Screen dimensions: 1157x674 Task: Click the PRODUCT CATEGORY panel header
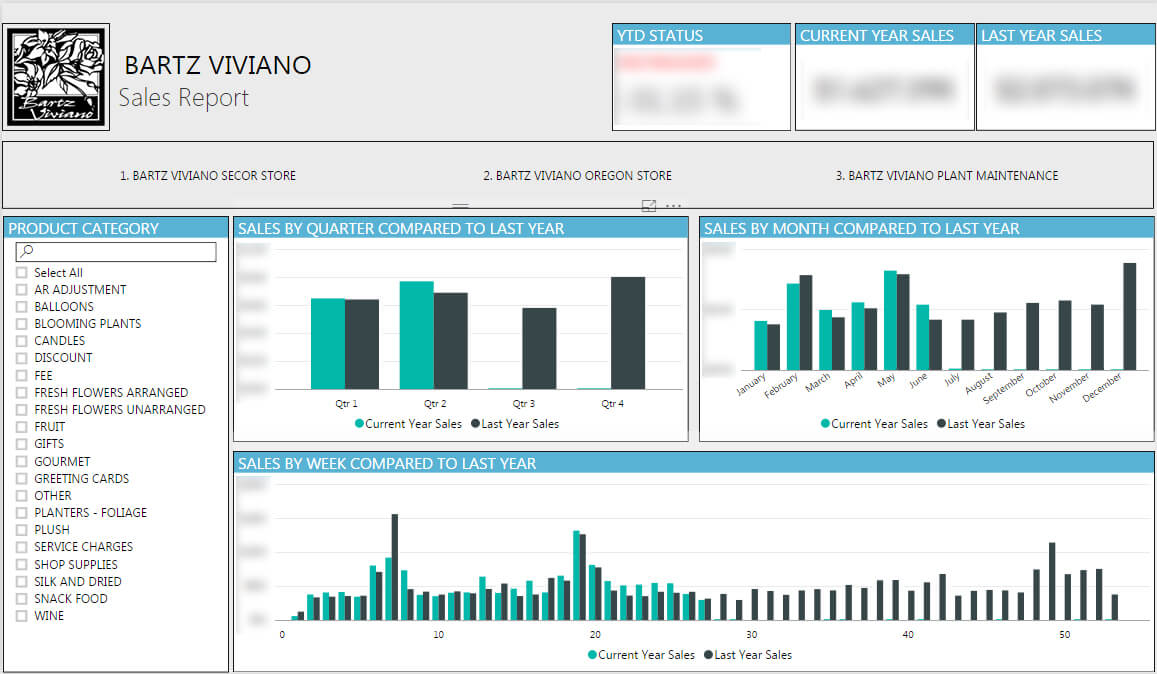116,228
